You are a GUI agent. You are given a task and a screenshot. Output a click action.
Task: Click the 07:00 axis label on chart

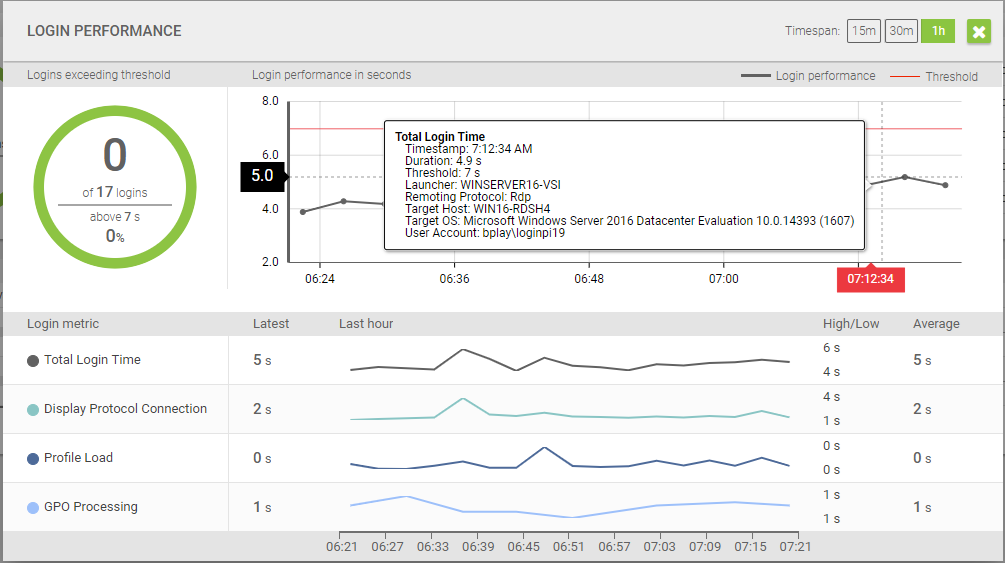(x=724, y=279)
